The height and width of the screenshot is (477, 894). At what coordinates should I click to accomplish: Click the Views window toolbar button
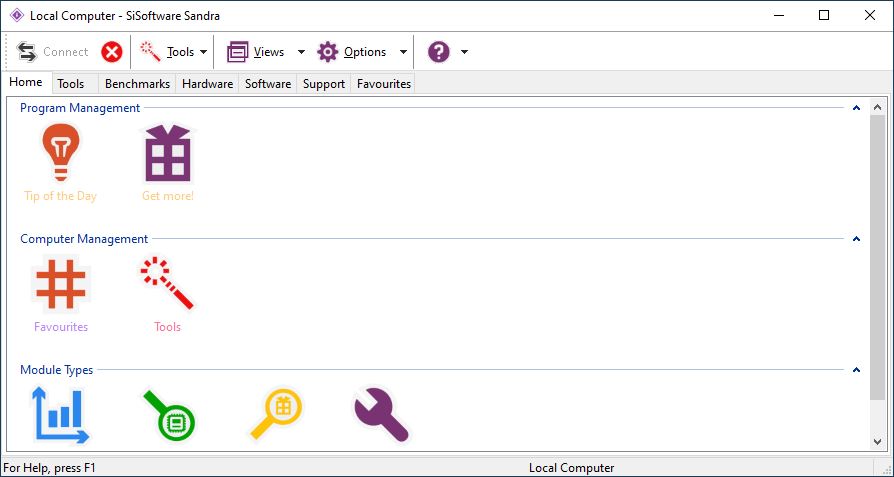coord(255,52)
